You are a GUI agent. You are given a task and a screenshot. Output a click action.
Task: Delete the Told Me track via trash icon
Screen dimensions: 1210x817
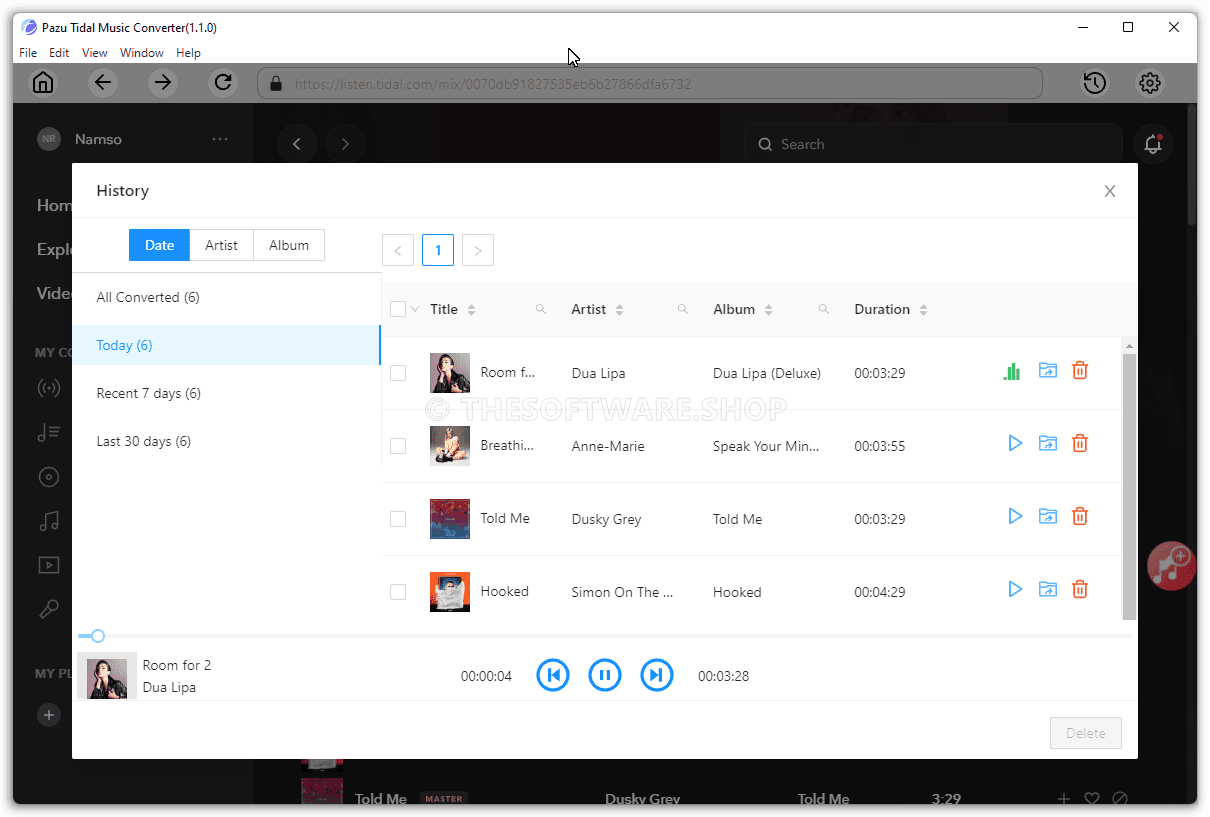tap(1080, 516)
